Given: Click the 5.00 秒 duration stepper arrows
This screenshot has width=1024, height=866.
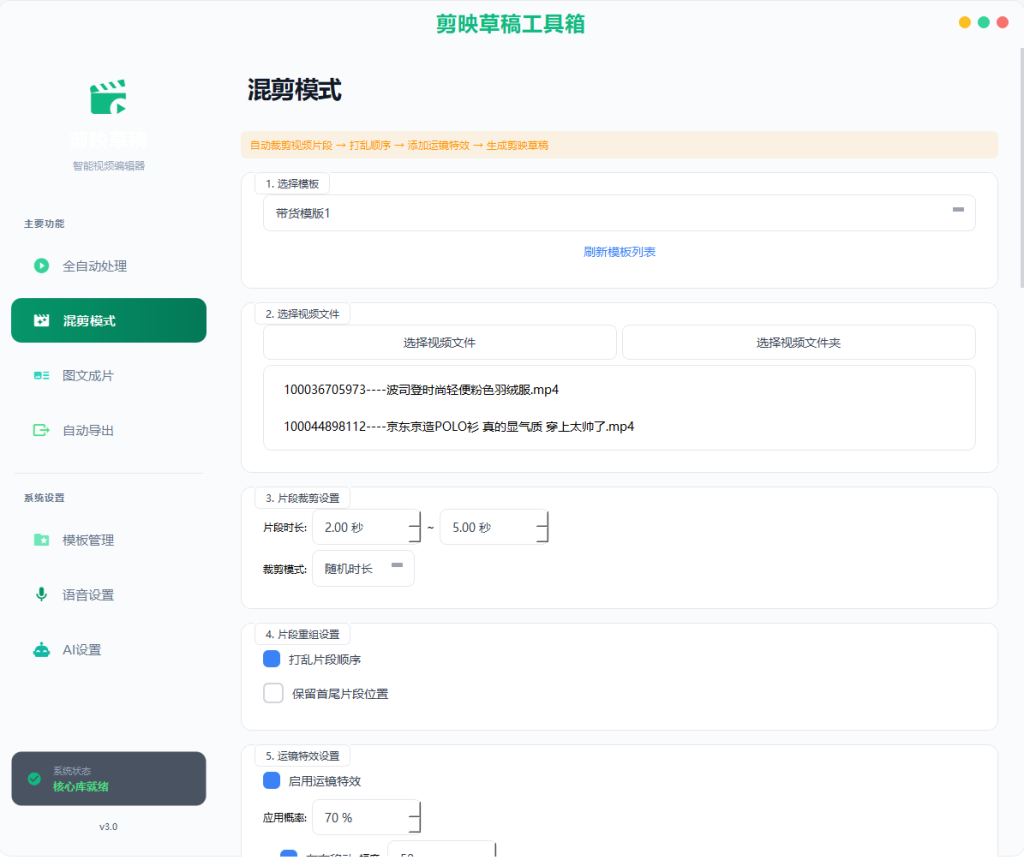Looking at the screenshot, I should pyautogui.click(x=542, y=527).
